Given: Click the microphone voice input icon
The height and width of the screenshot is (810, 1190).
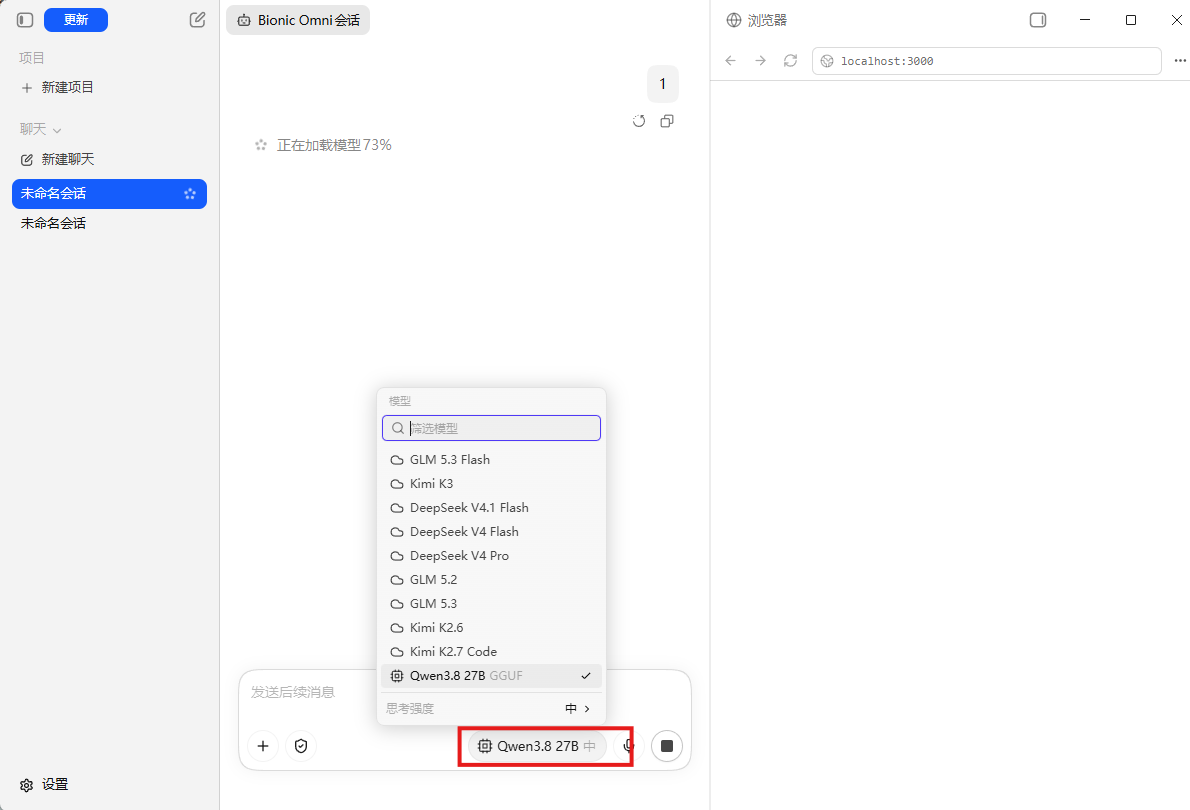Looking at the screenshot, I should tap(628, 746).
